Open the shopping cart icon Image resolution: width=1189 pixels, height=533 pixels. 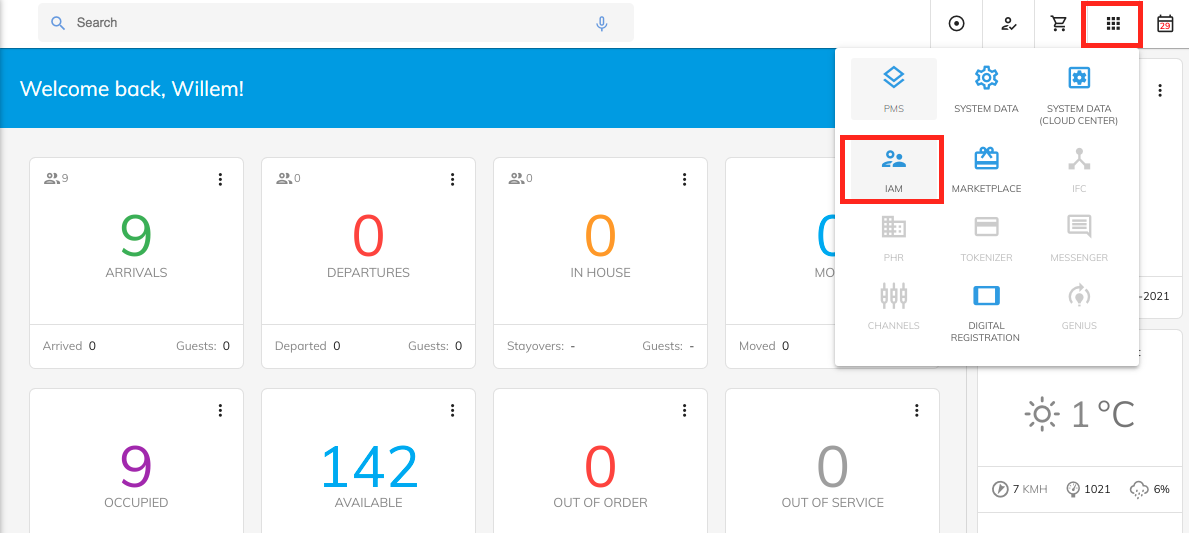coord(1059,24)
